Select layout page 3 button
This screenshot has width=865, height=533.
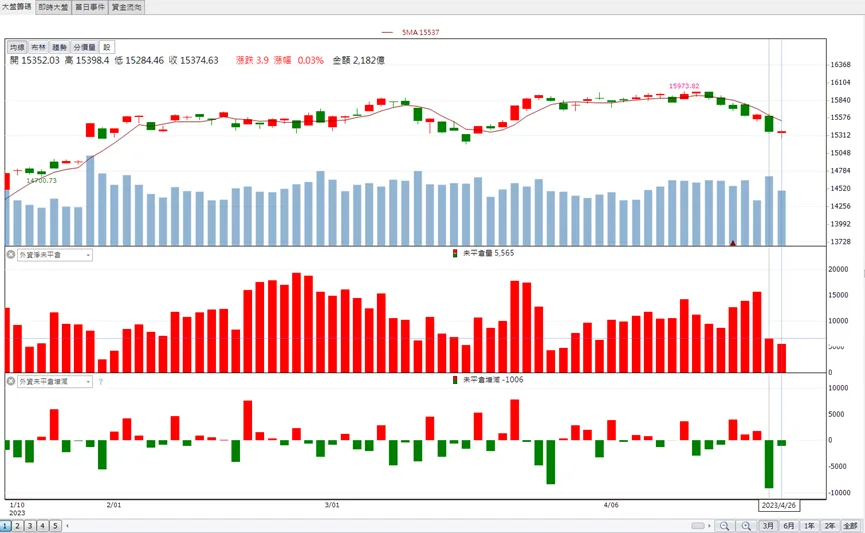[30, 526]
